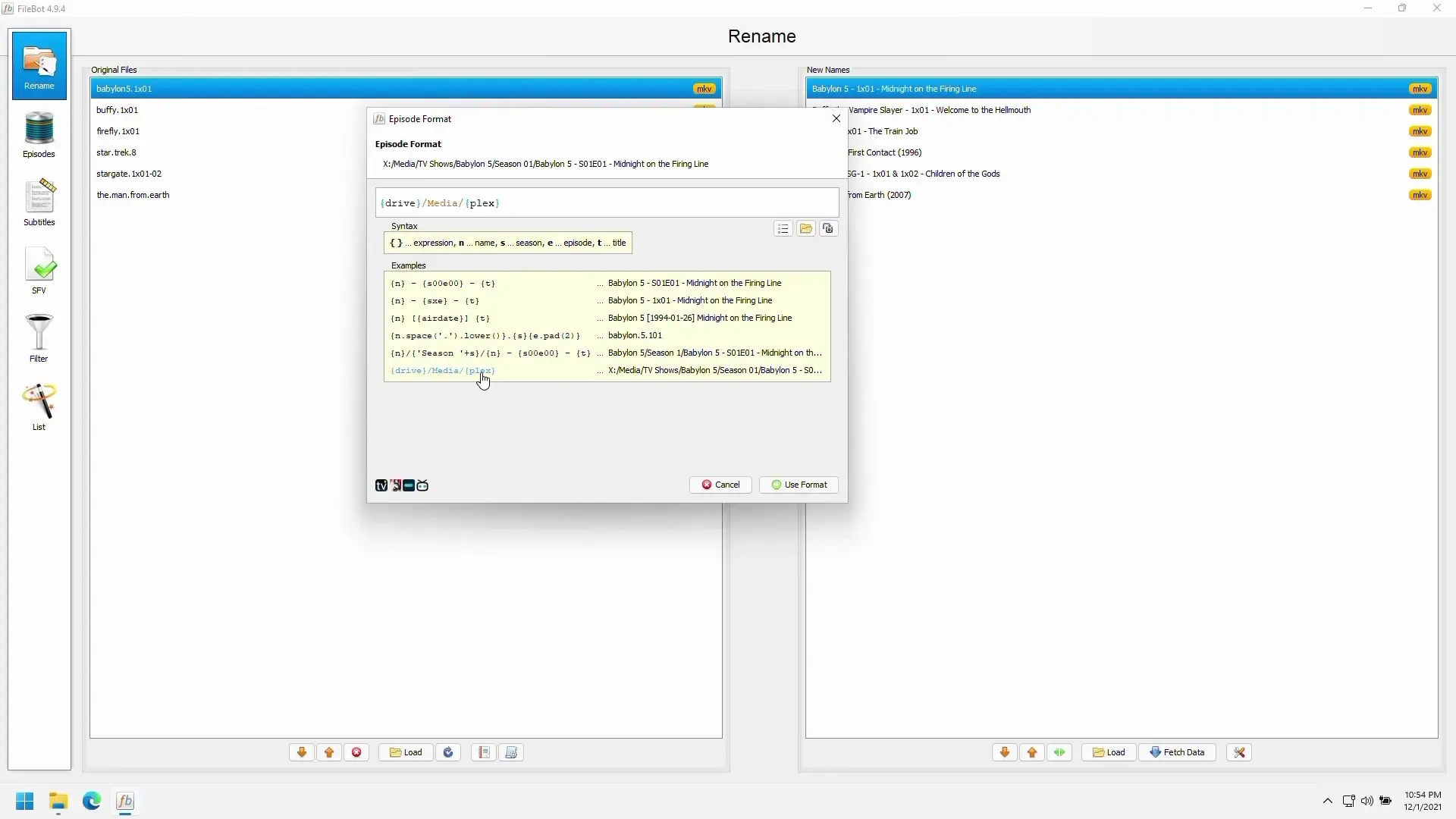Viewport: 1456px width, 819px height.
Task: Select buffy.1x01 in Original Files
Action: [x=118, y=110]
